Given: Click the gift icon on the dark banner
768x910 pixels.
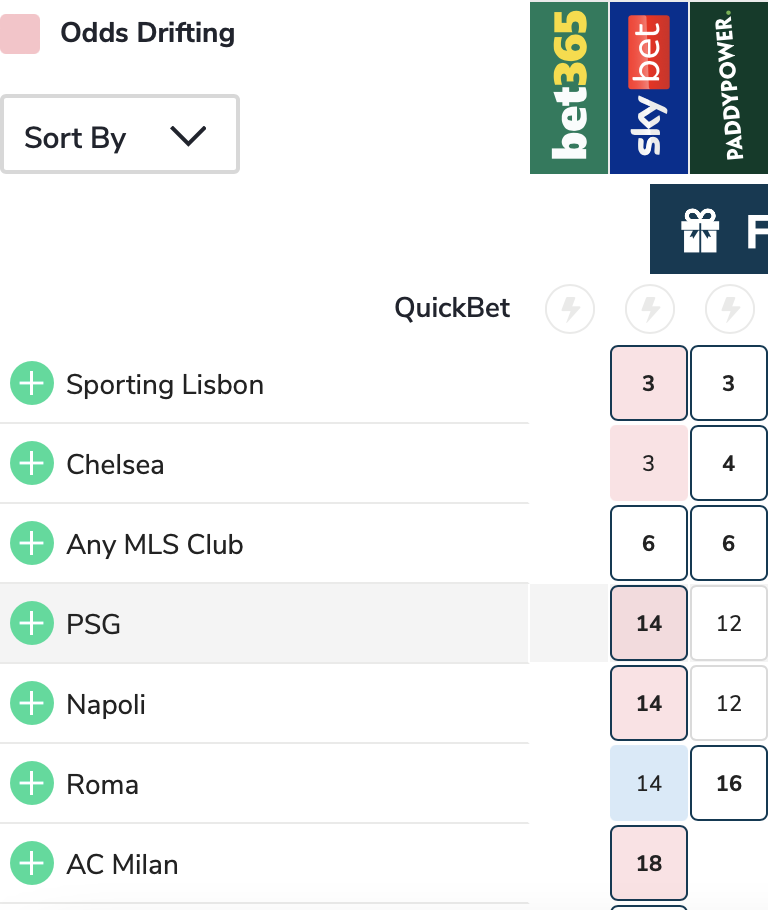Looking at the screenshot, I should coord(700,230).
